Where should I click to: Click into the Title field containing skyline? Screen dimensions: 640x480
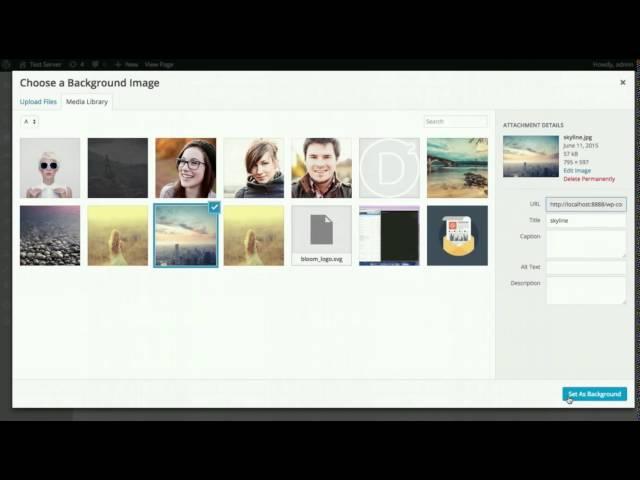[x=586, y=220]
